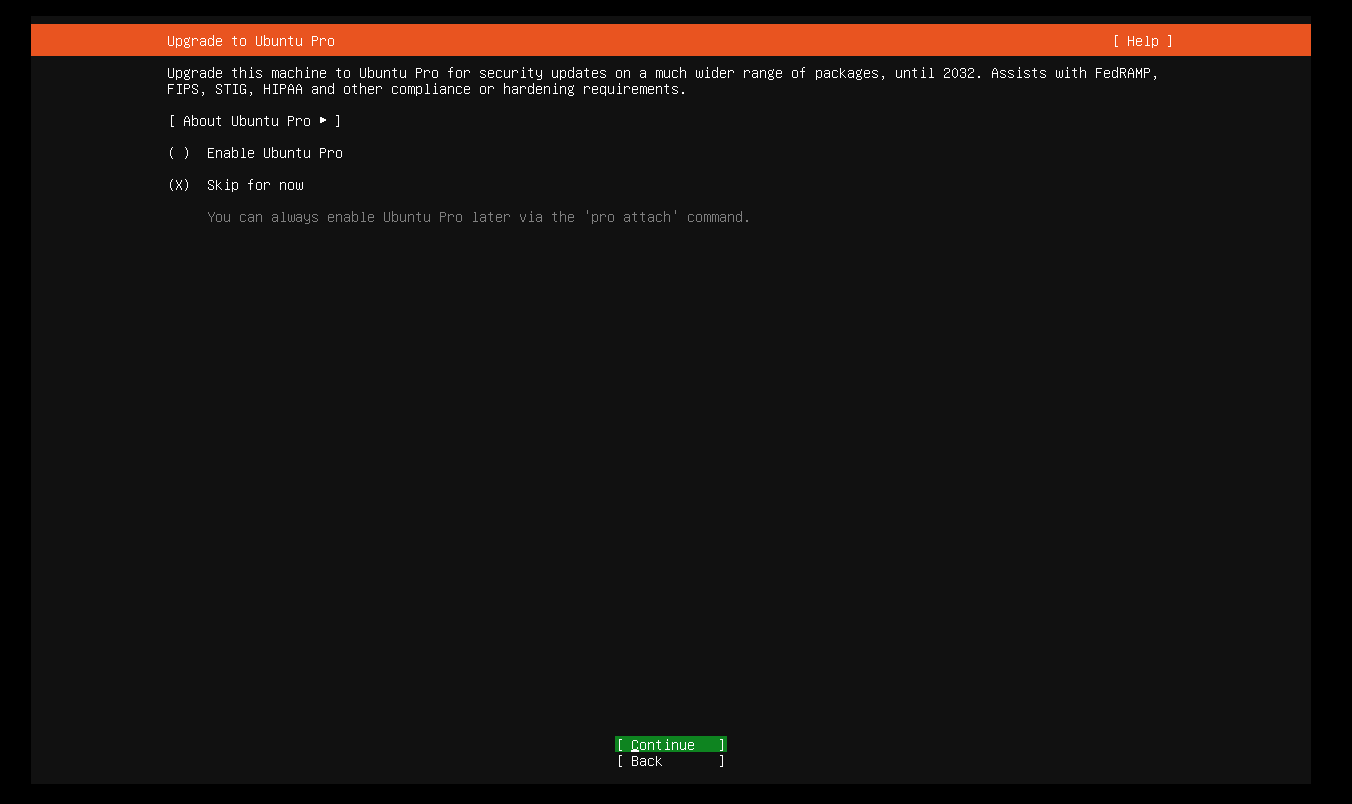This screenshot has height=804, width=1352.
Task: Go to previous screen with Back
Action: tap(671, 761)
